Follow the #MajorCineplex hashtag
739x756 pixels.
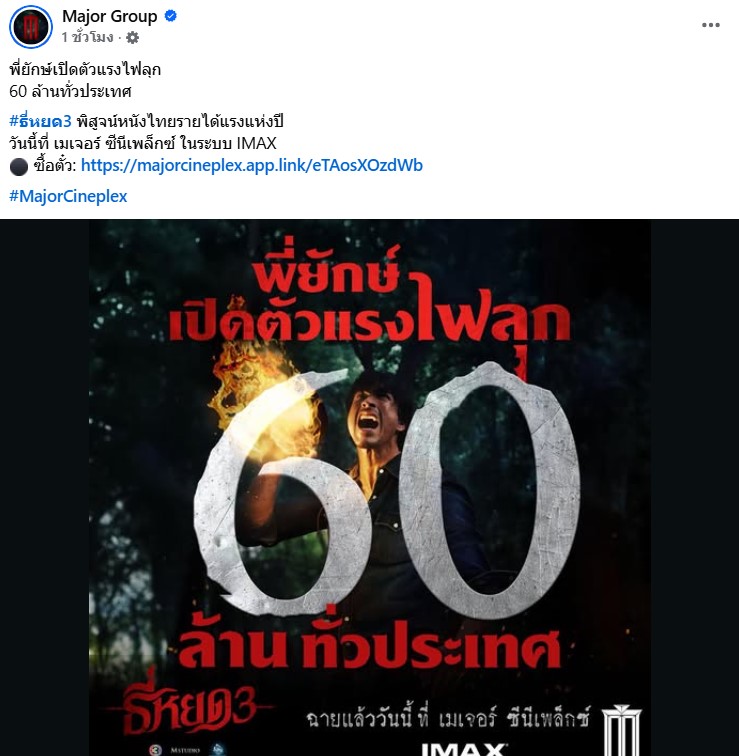click(68, 196)
